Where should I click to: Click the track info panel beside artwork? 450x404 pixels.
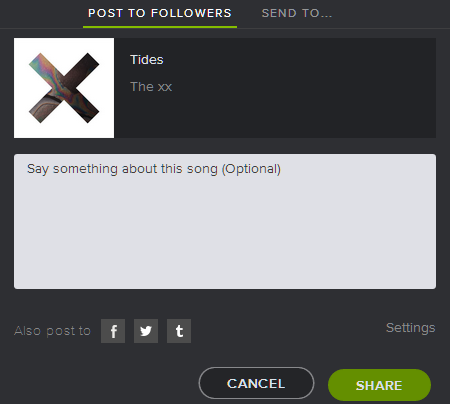(x=275, y=88)
